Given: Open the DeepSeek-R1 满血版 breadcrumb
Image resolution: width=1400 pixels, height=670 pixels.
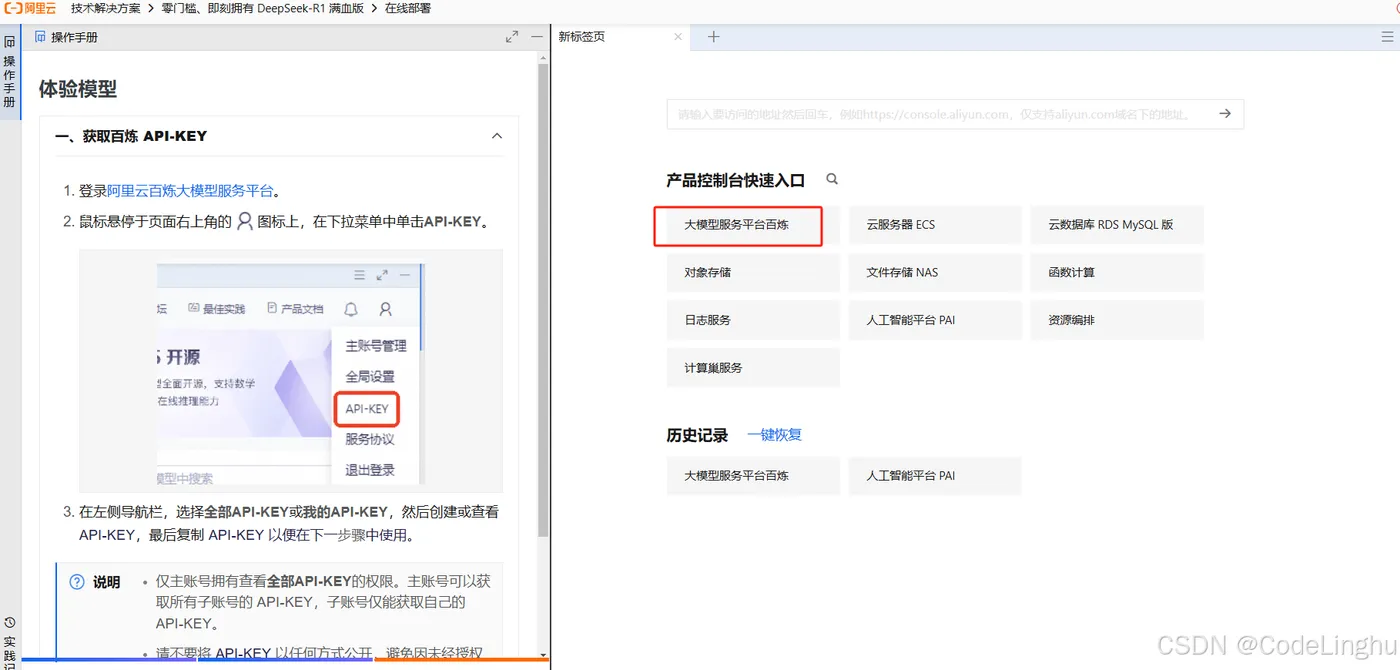Looking at the screenshot, I should [x=265, y=8].
